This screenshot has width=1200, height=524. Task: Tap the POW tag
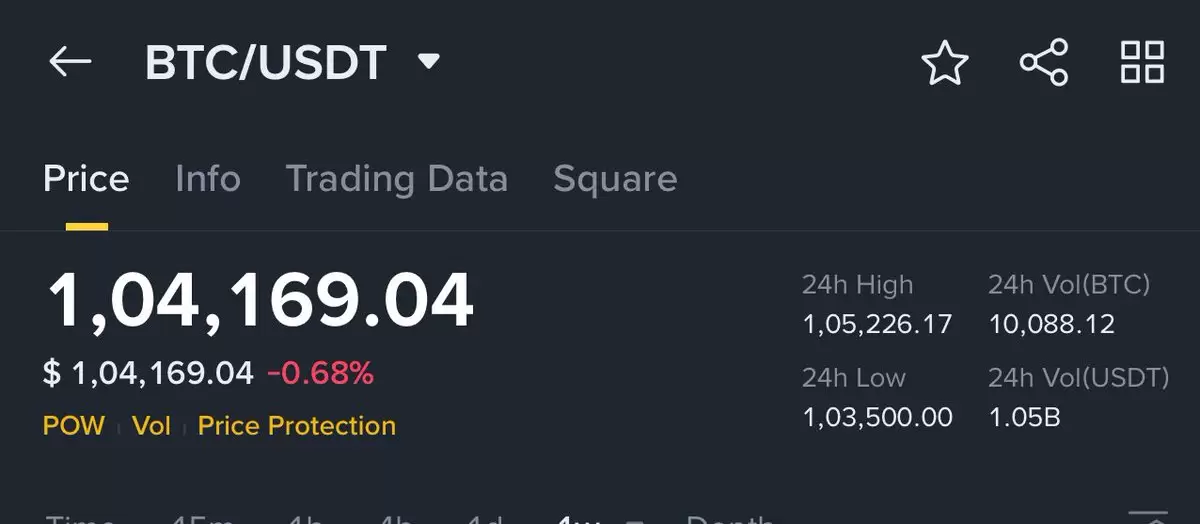(74, 426)
